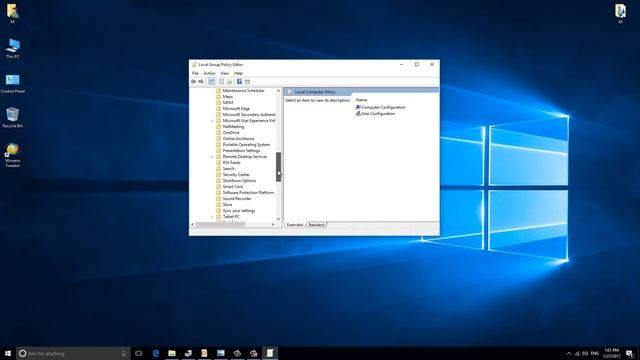Click the Cortana microphone icon
The width and height of the screenshot is (640, 360).
coord(124,353)
